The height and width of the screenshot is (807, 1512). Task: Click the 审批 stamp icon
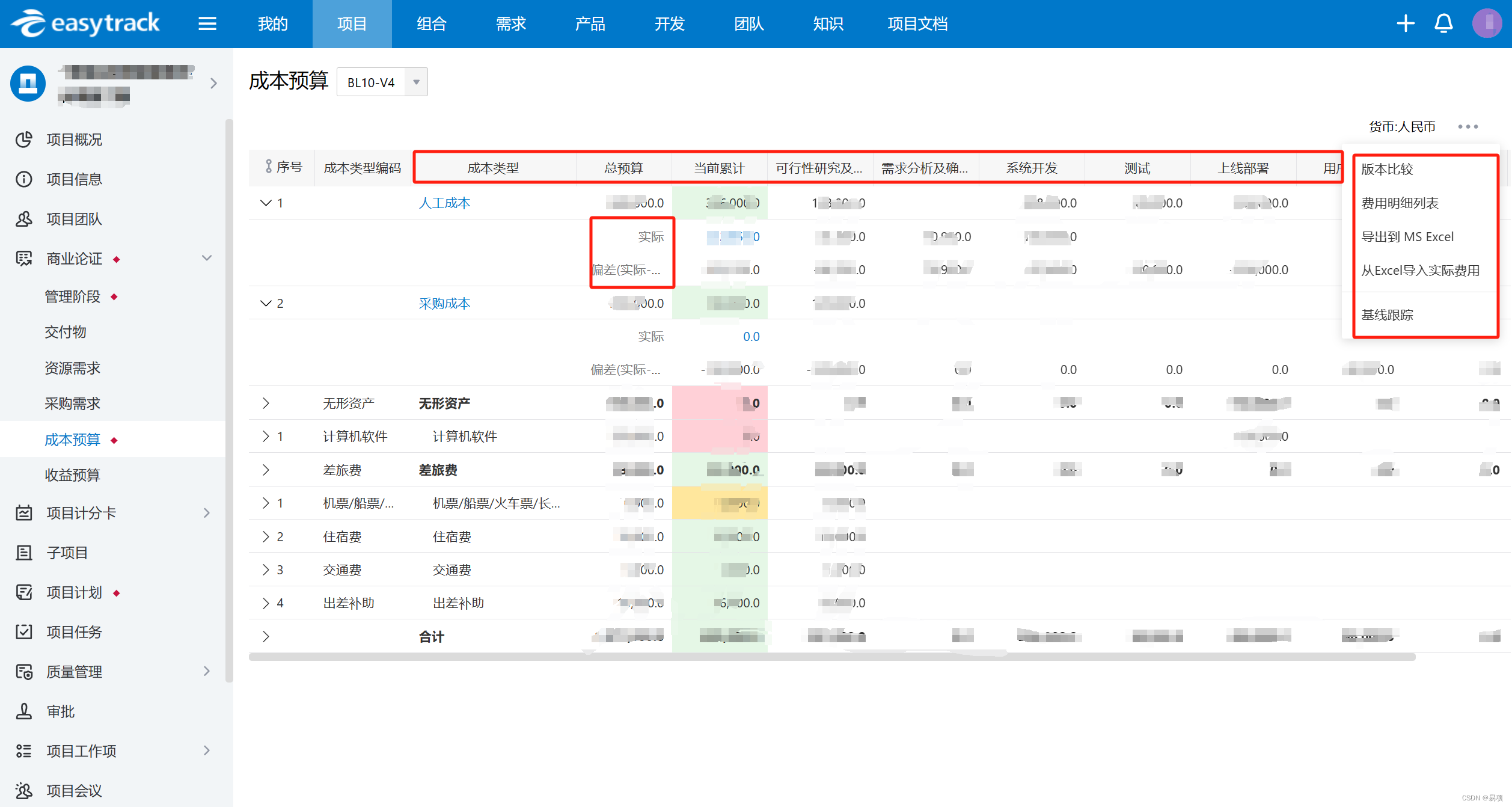pos(24,711)
